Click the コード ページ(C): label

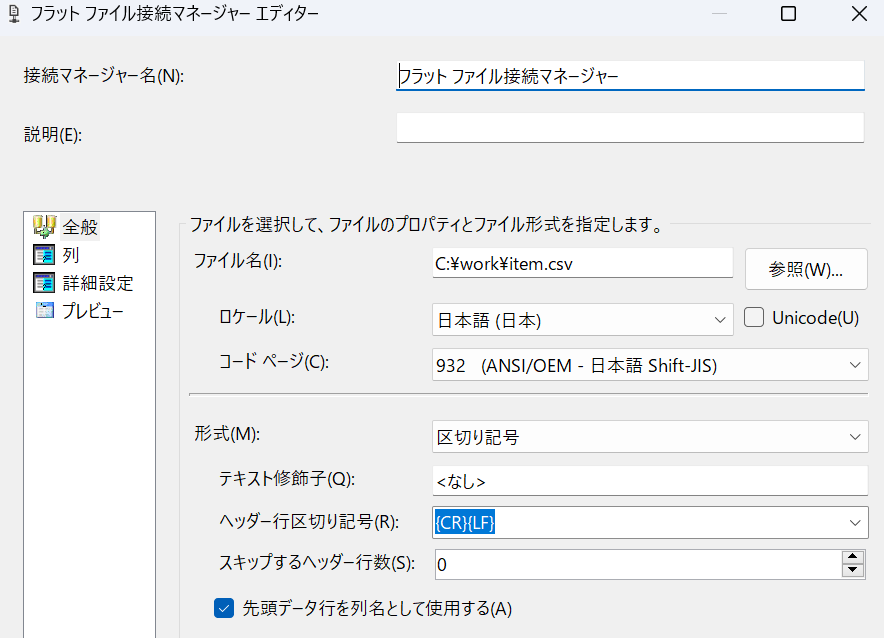273,361
